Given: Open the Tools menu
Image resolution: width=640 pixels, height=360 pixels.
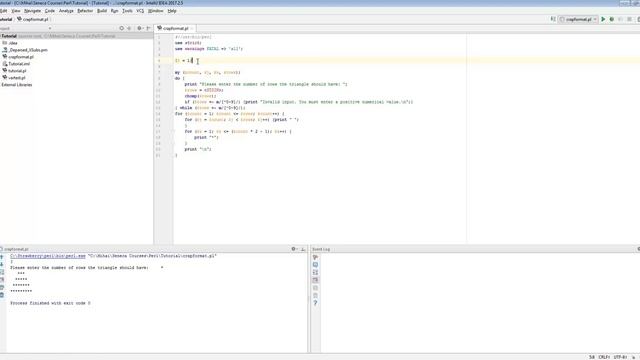Looking at the screenshot, I should (127, 11).
